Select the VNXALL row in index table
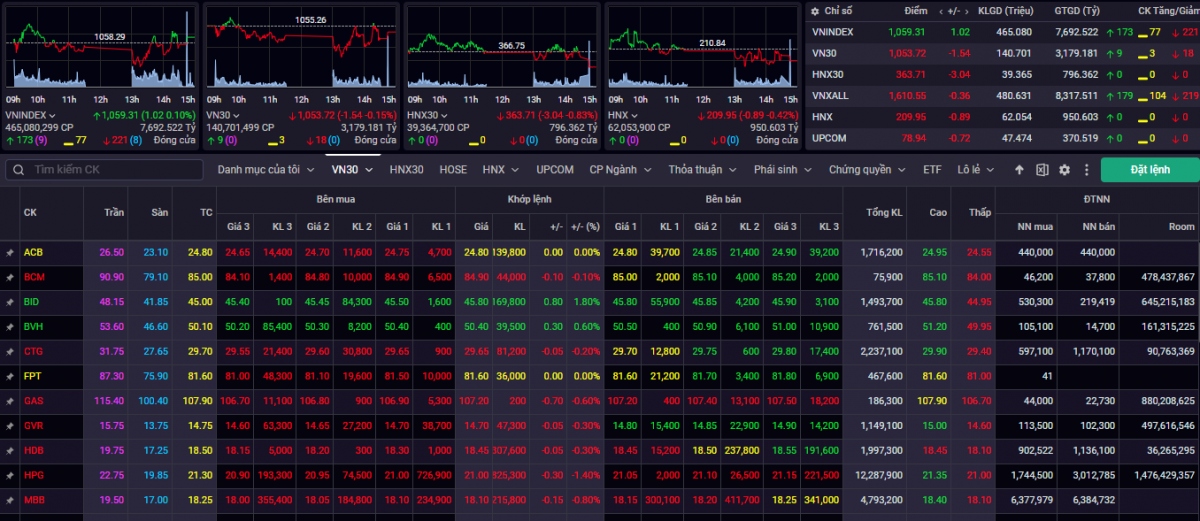 pyautogui.click(x=1003, y=96)
